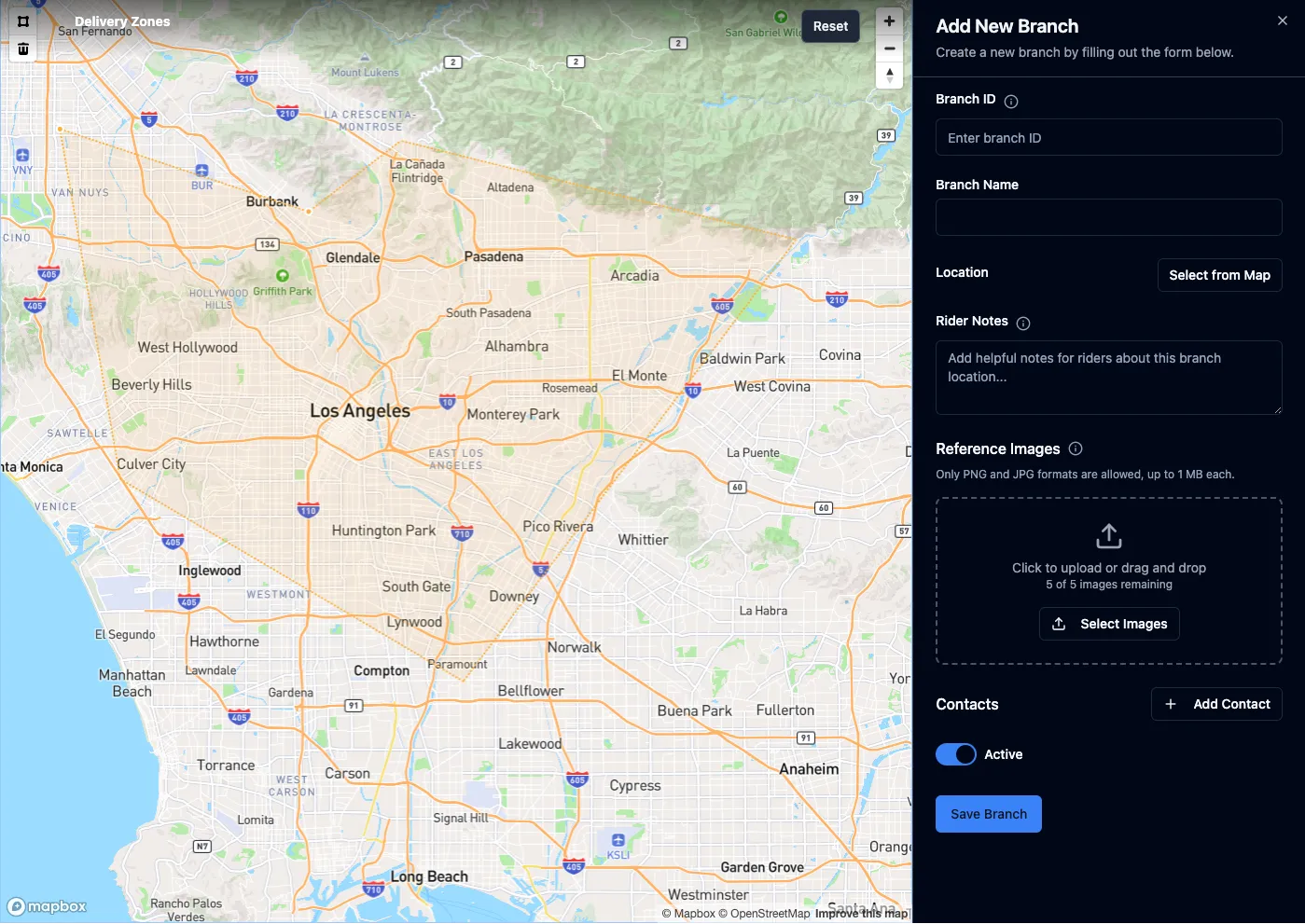Click the Save Branch button

point(988,814)
